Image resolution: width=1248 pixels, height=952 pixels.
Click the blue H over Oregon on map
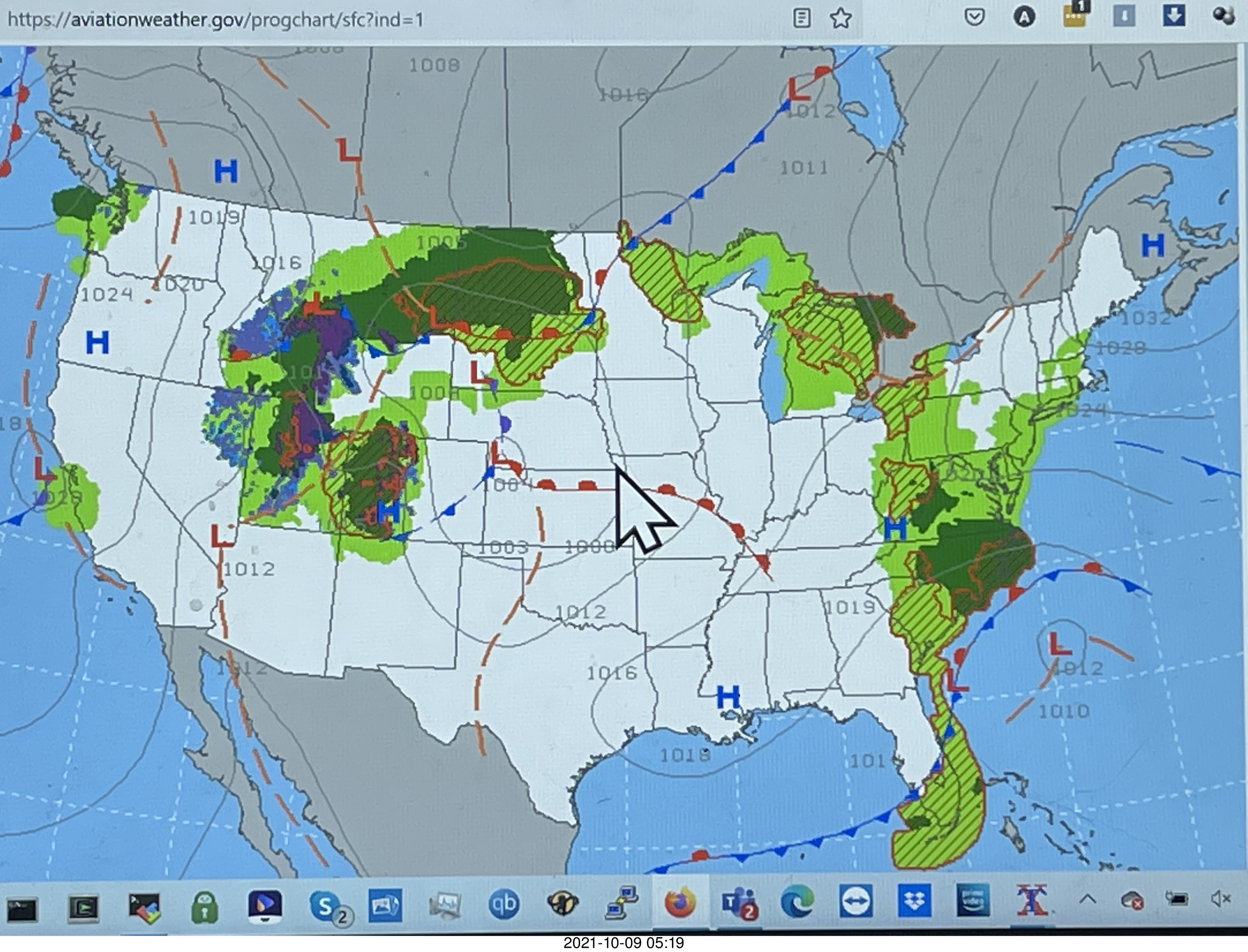click(x=97, y=342)
